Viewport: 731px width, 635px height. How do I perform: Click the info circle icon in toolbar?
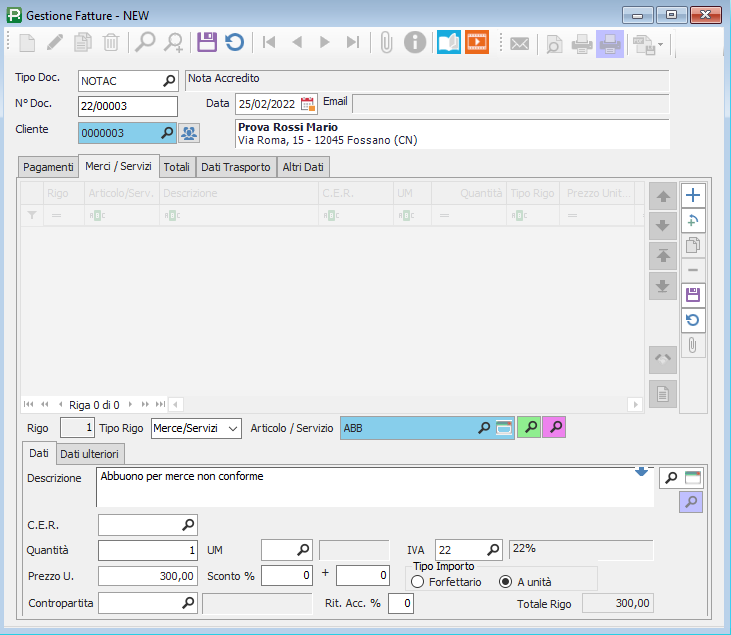click(414, 42)
